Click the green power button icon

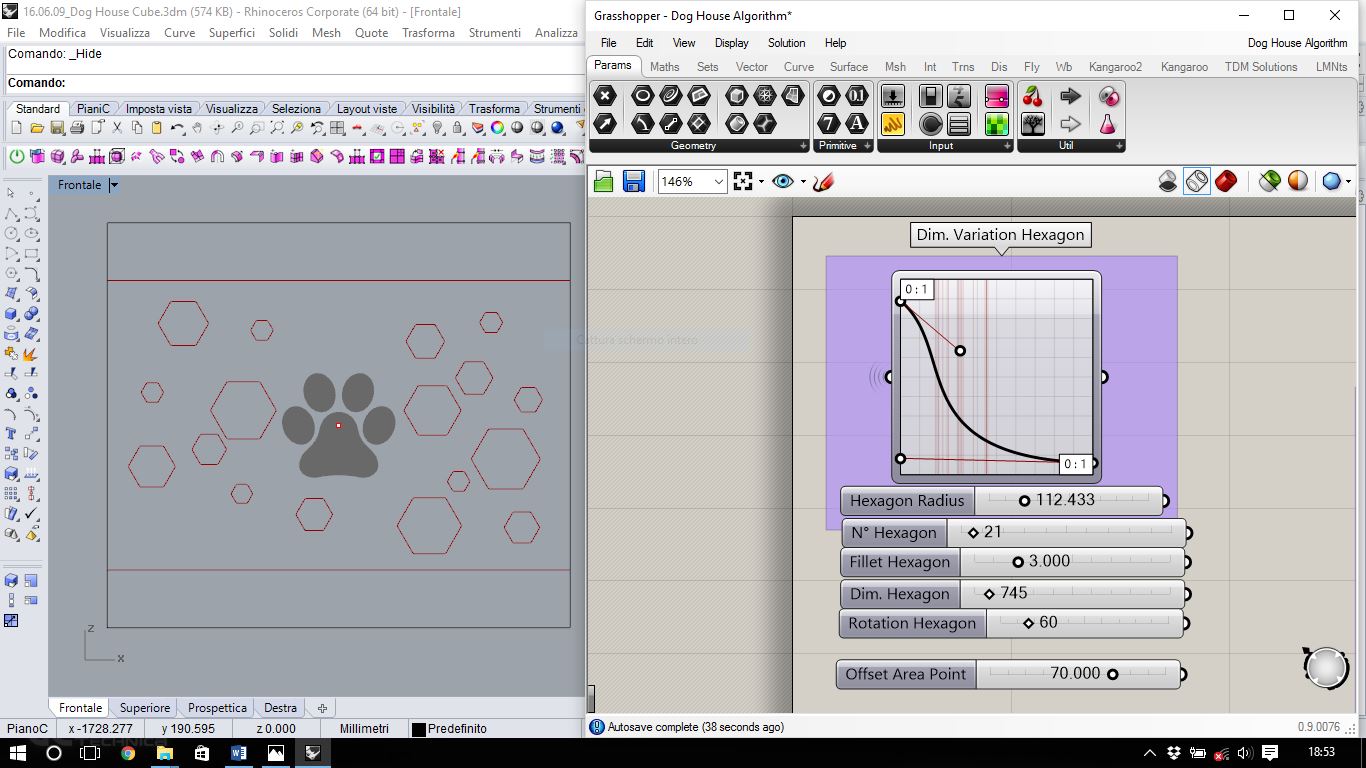click(x=16, y=157)
